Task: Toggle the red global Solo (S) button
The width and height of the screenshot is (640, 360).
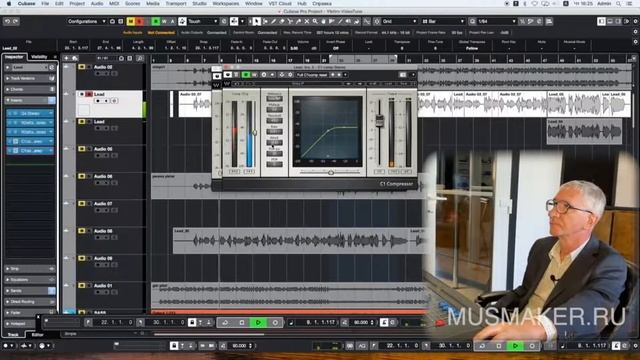Action: pos(140,21)
